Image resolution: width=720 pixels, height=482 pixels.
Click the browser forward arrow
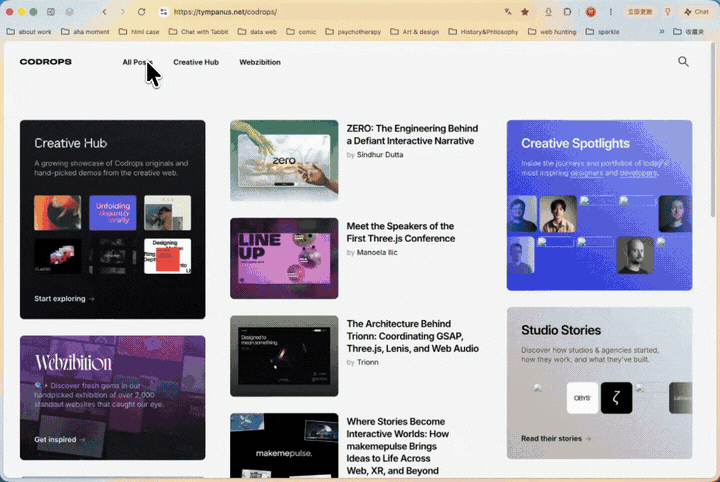pos(122,12)
